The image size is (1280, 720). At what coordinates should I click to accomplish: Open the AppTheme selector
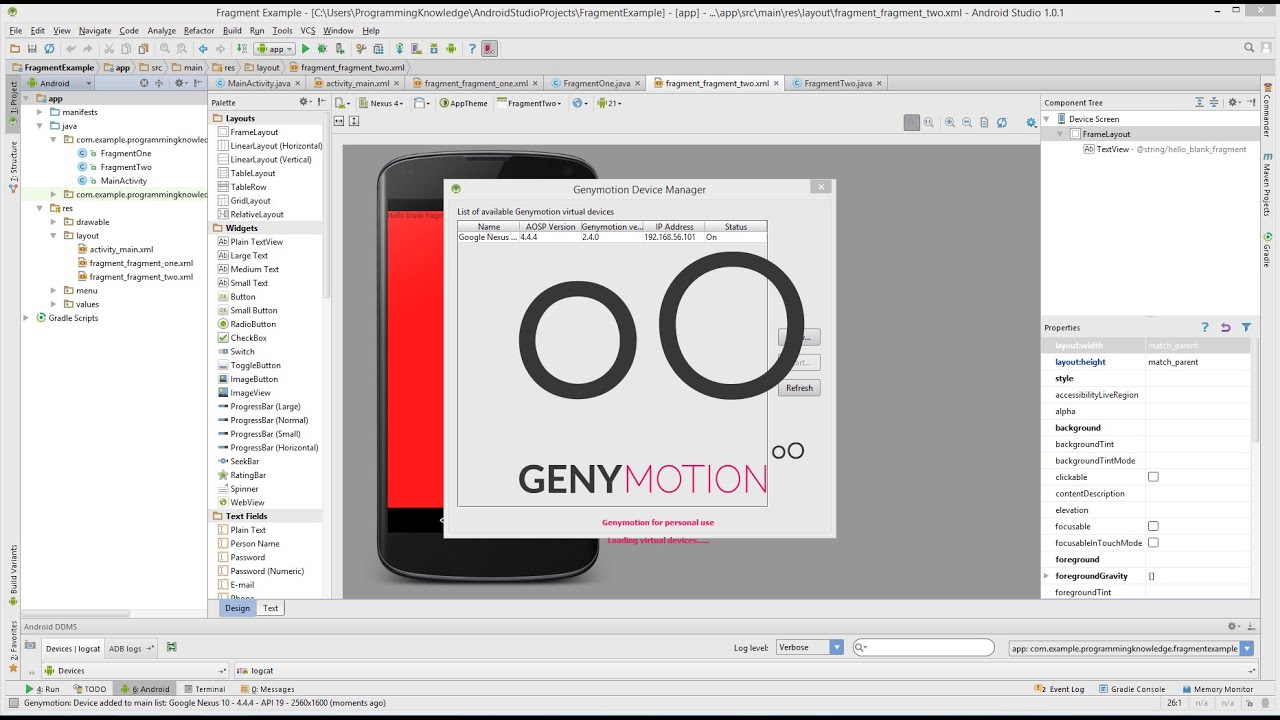[465, 103]
